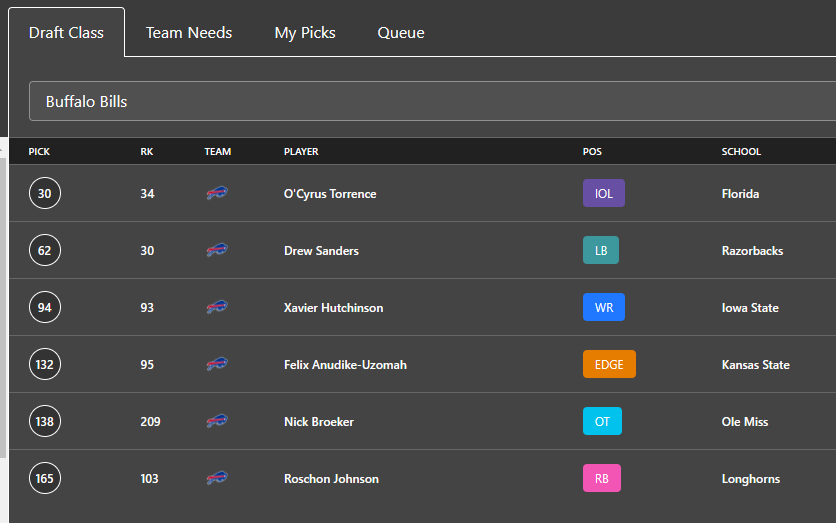
Task: Open player Drew Sanders
Action: pyautogui.click(x=321, y=251)
